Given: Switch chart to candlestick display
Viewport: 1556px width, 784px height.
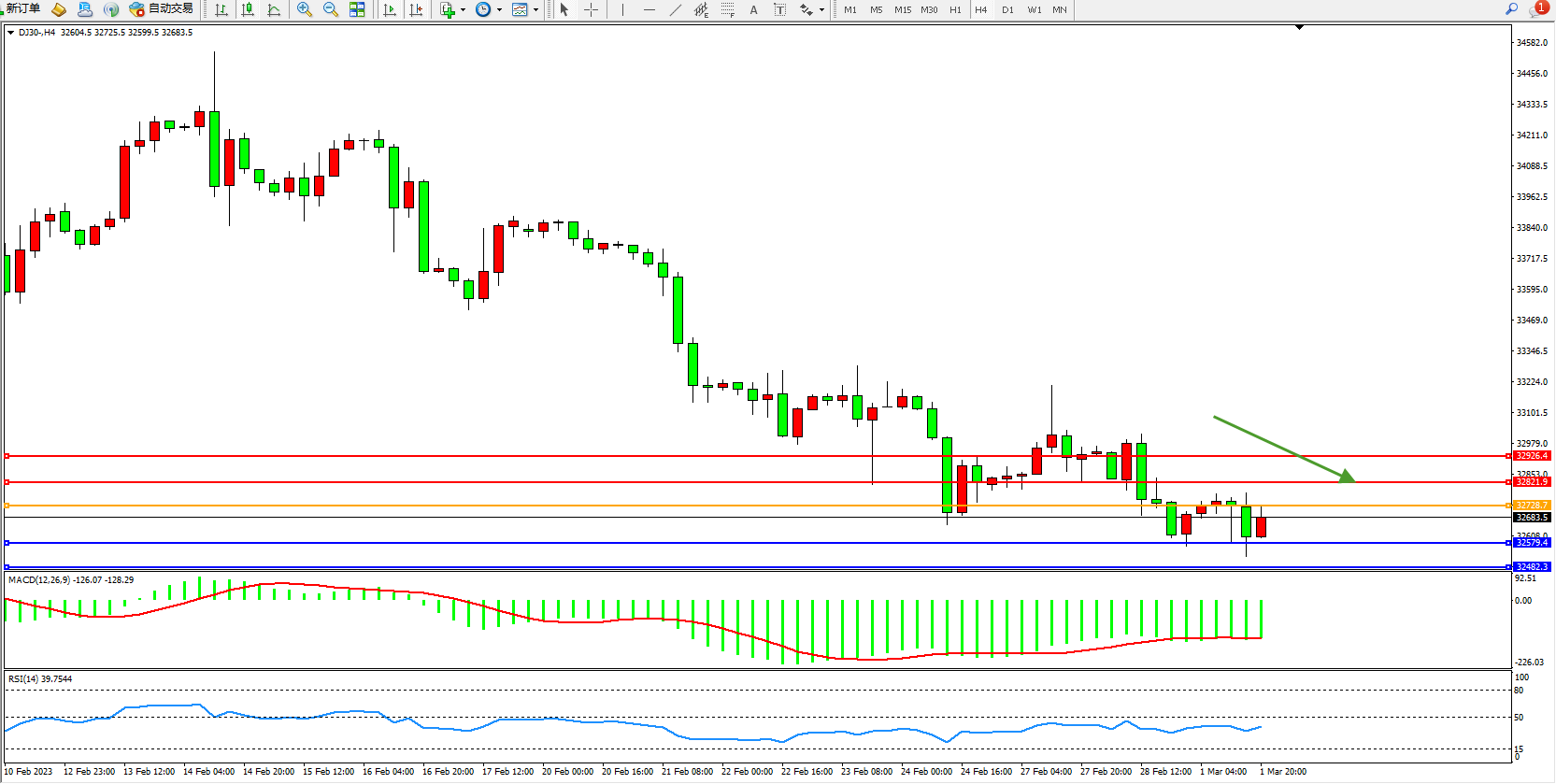Looking at the screenshot, I should (248, 9).
